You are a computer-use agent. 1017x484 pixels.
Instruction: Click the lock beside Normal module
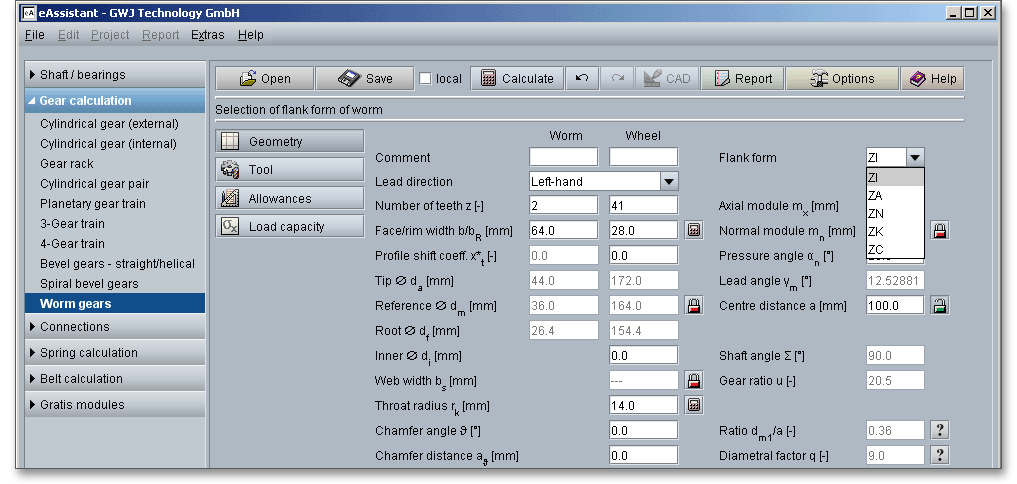tap(939, 230)
